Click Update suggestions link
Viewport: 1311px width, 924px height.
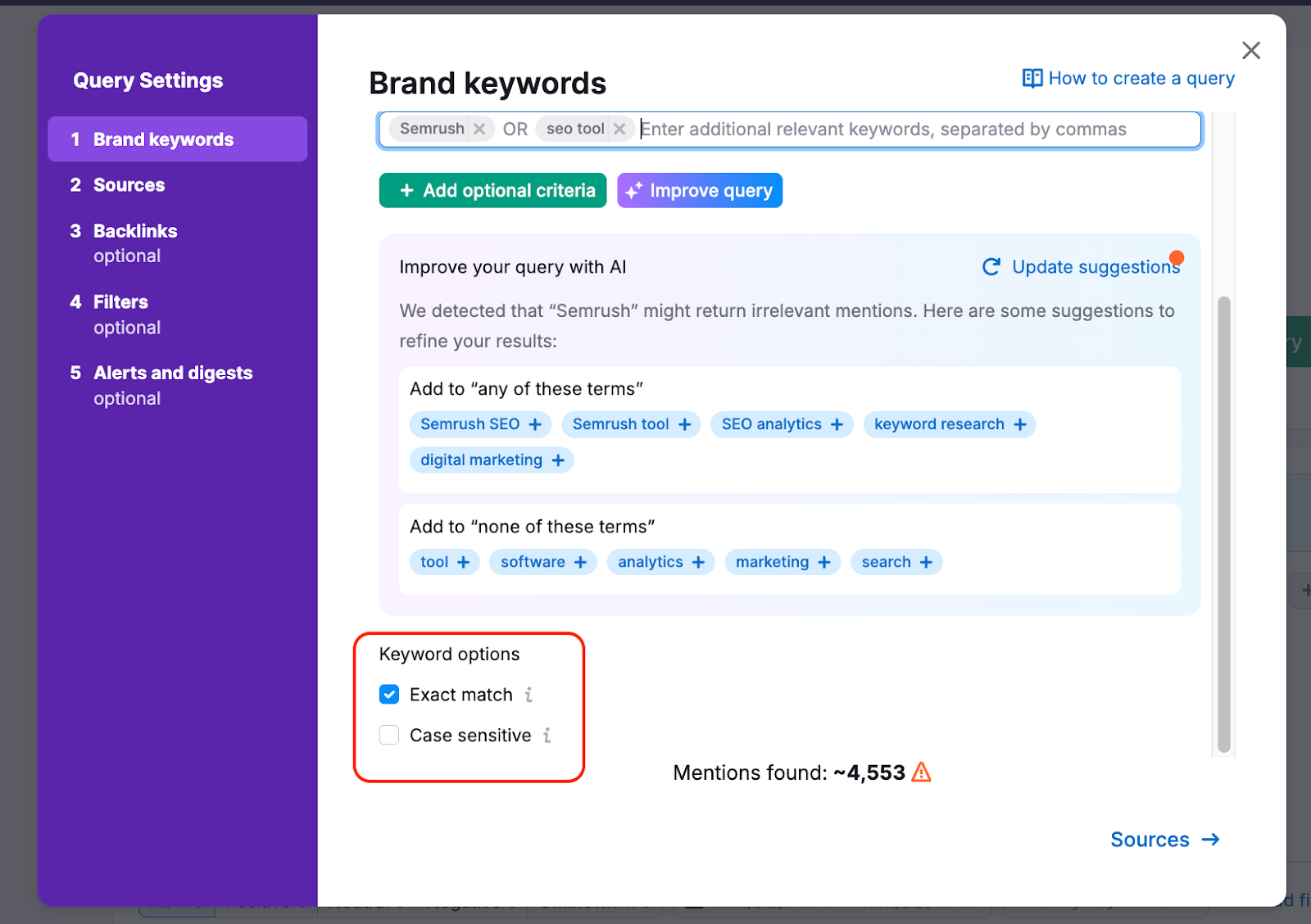1096,267
